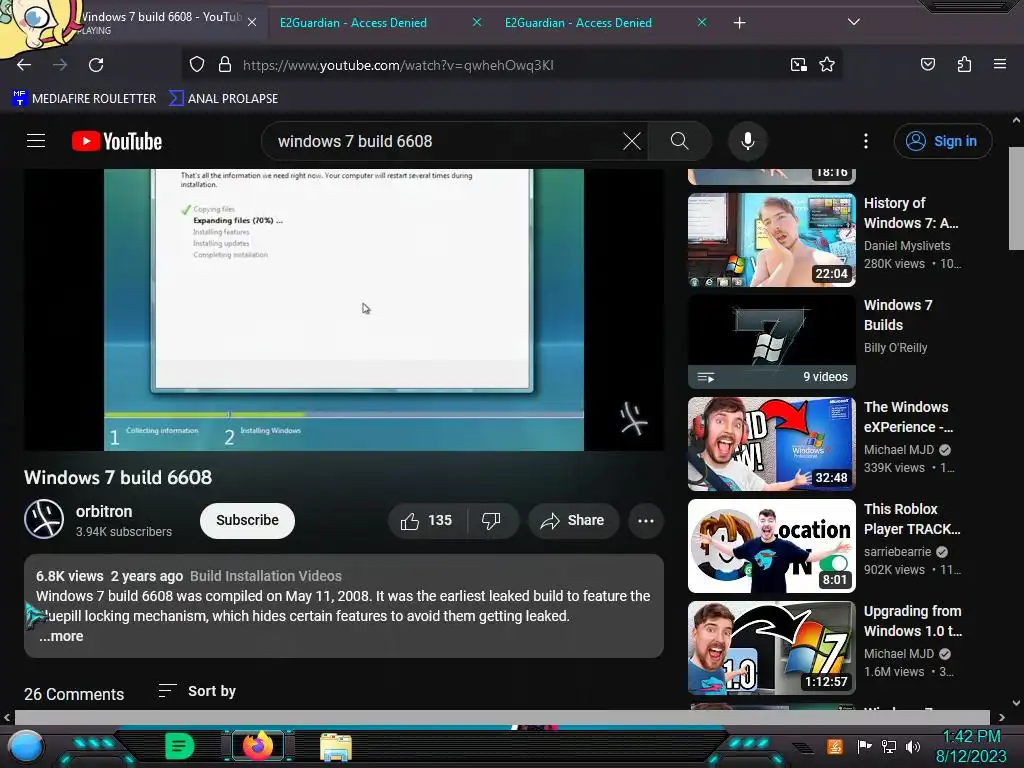Open the network tray icon
1024x768 pixels.
[x=888, y=746]
